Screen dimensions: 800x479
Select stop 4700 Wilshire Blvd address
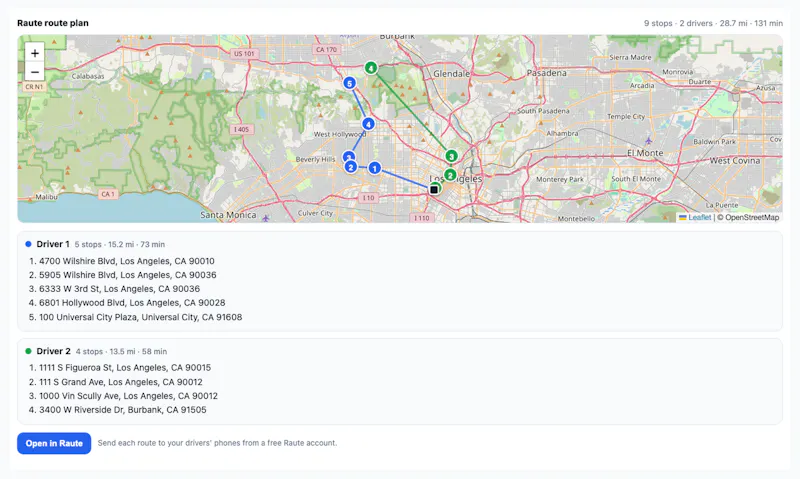click(127, 261)
